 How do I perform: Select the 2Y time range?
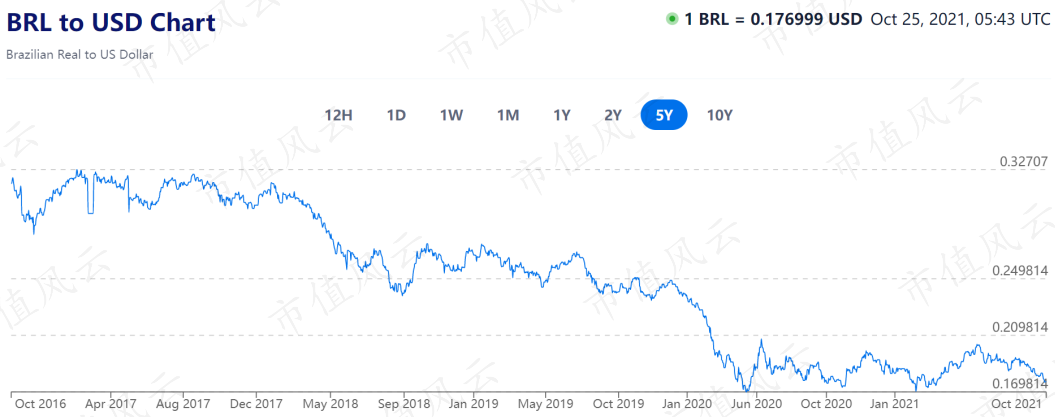pos(613,115)
